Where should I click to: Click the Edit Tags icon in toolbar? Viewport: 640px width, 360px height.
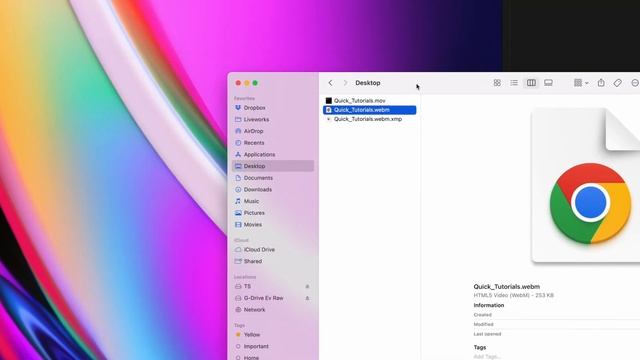pyautogui.click(x=618, y=83)
